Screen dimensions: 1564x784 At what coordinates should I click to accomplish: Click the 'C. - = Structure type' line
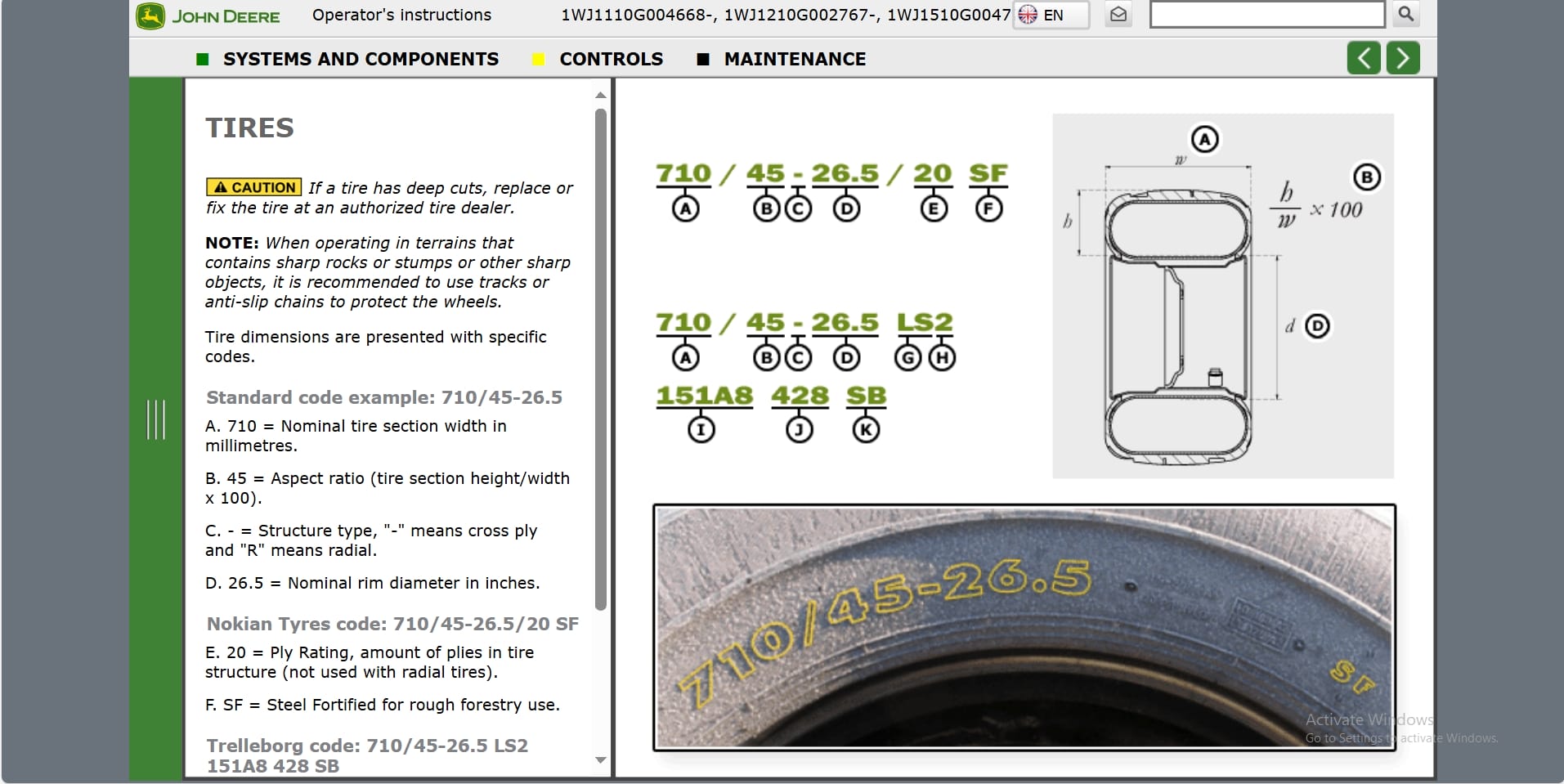pos(371,540)
